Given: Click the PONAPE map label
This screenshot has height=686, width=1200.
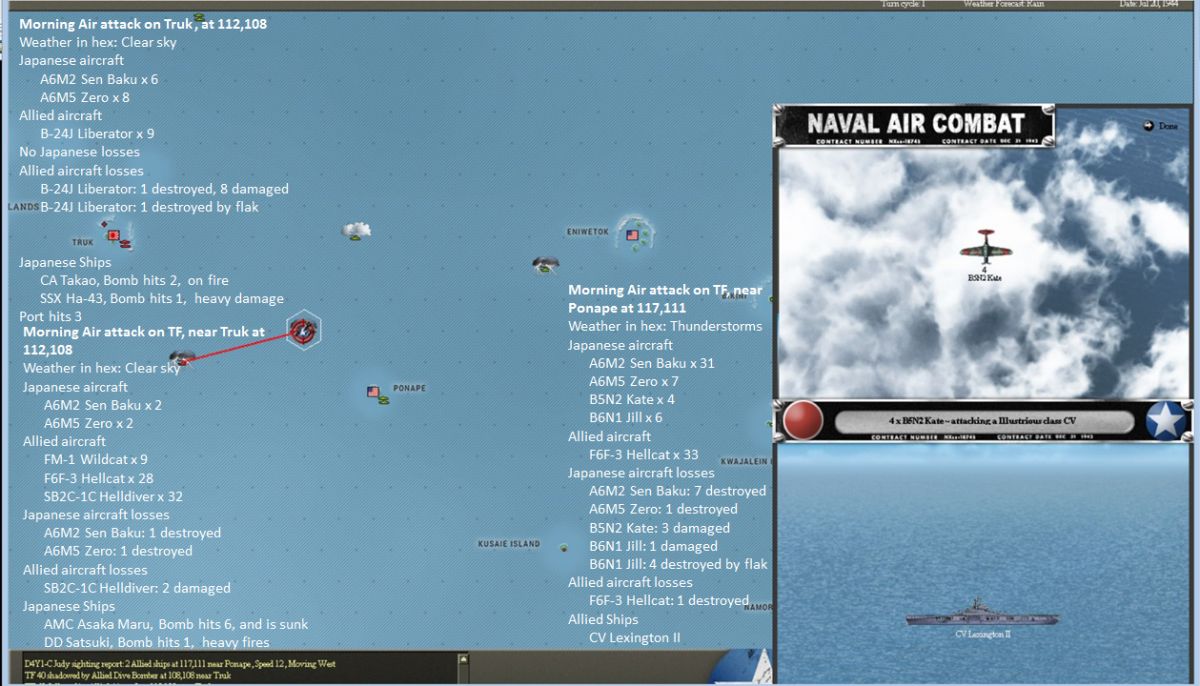Looking at the screenshot, I should coord(409,388).
